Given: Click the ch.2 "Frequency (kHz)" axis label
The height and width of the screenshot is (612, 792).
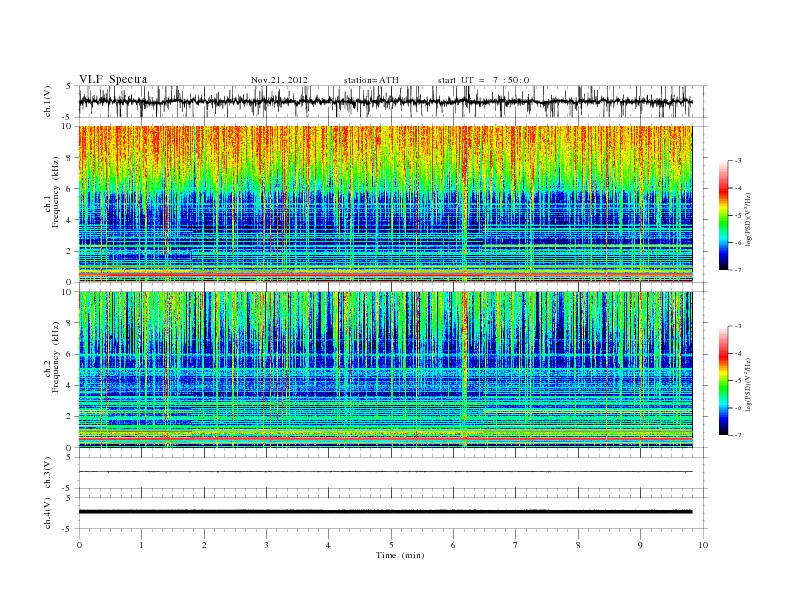Looking at the screenshot, I should [56, 358].
